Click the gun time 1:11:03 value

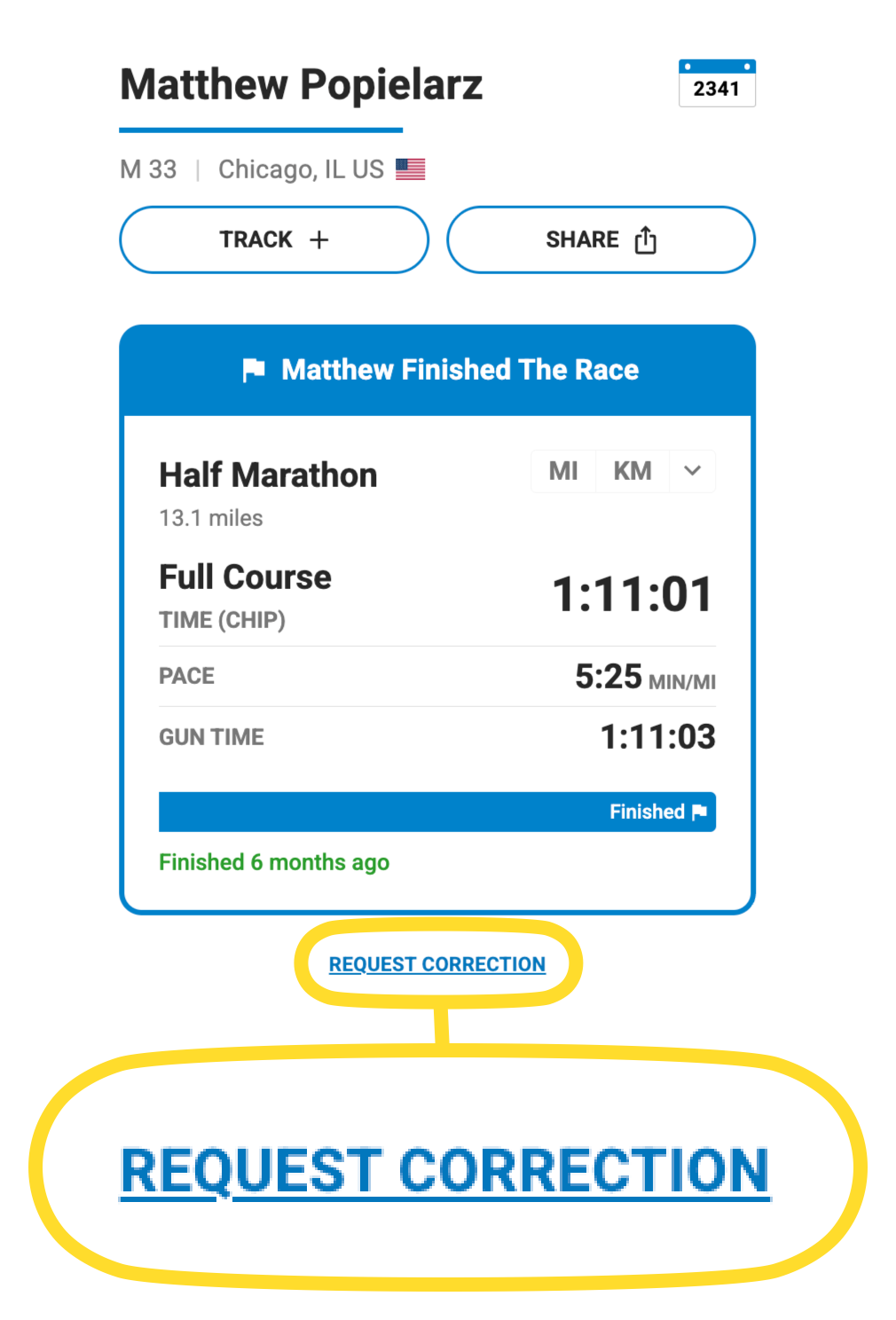point(657,736)
